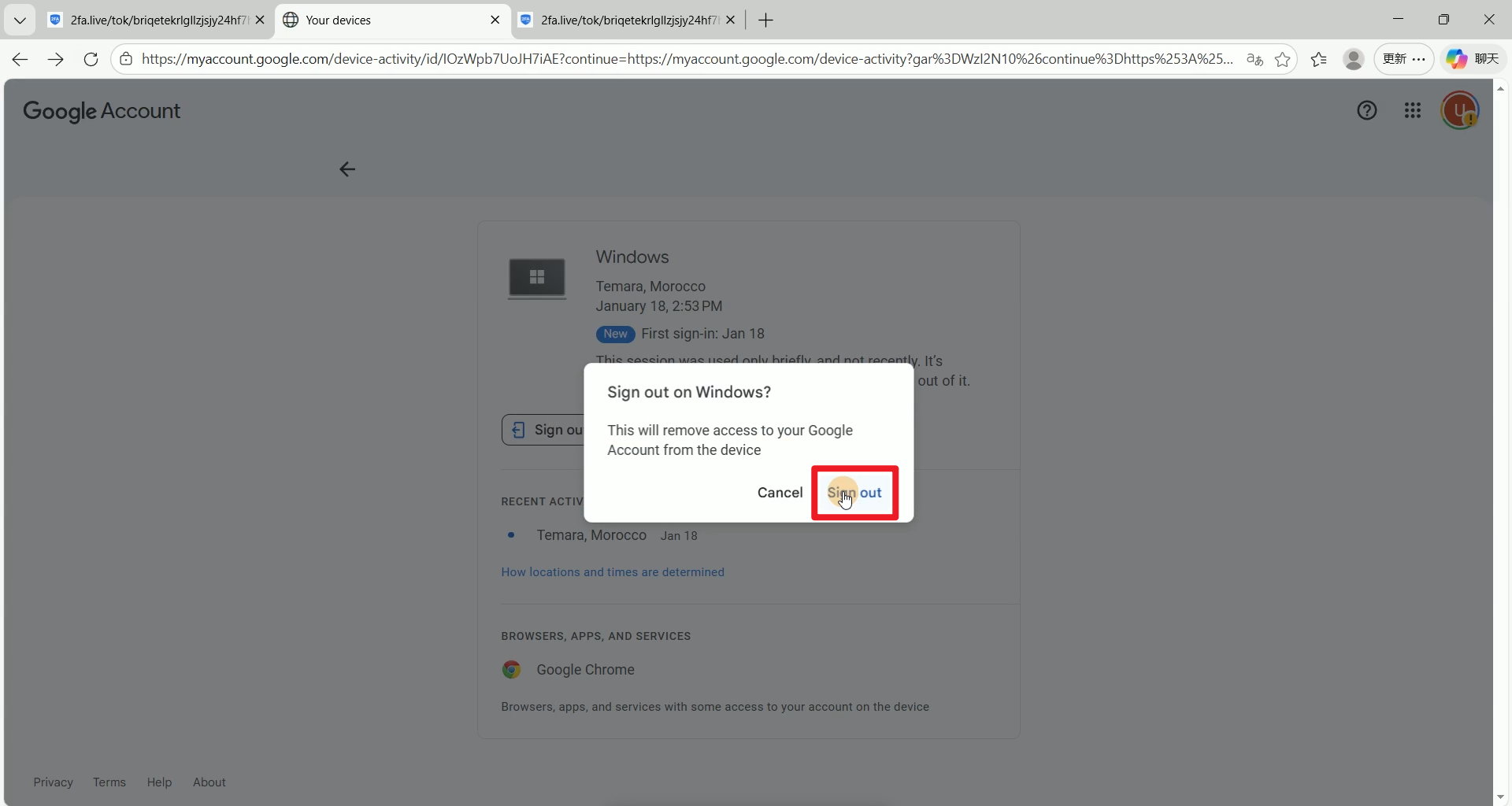Viewport: 1512px width, 806px height.
Task: Open the translate page icon
Action: pos(1254,59)
